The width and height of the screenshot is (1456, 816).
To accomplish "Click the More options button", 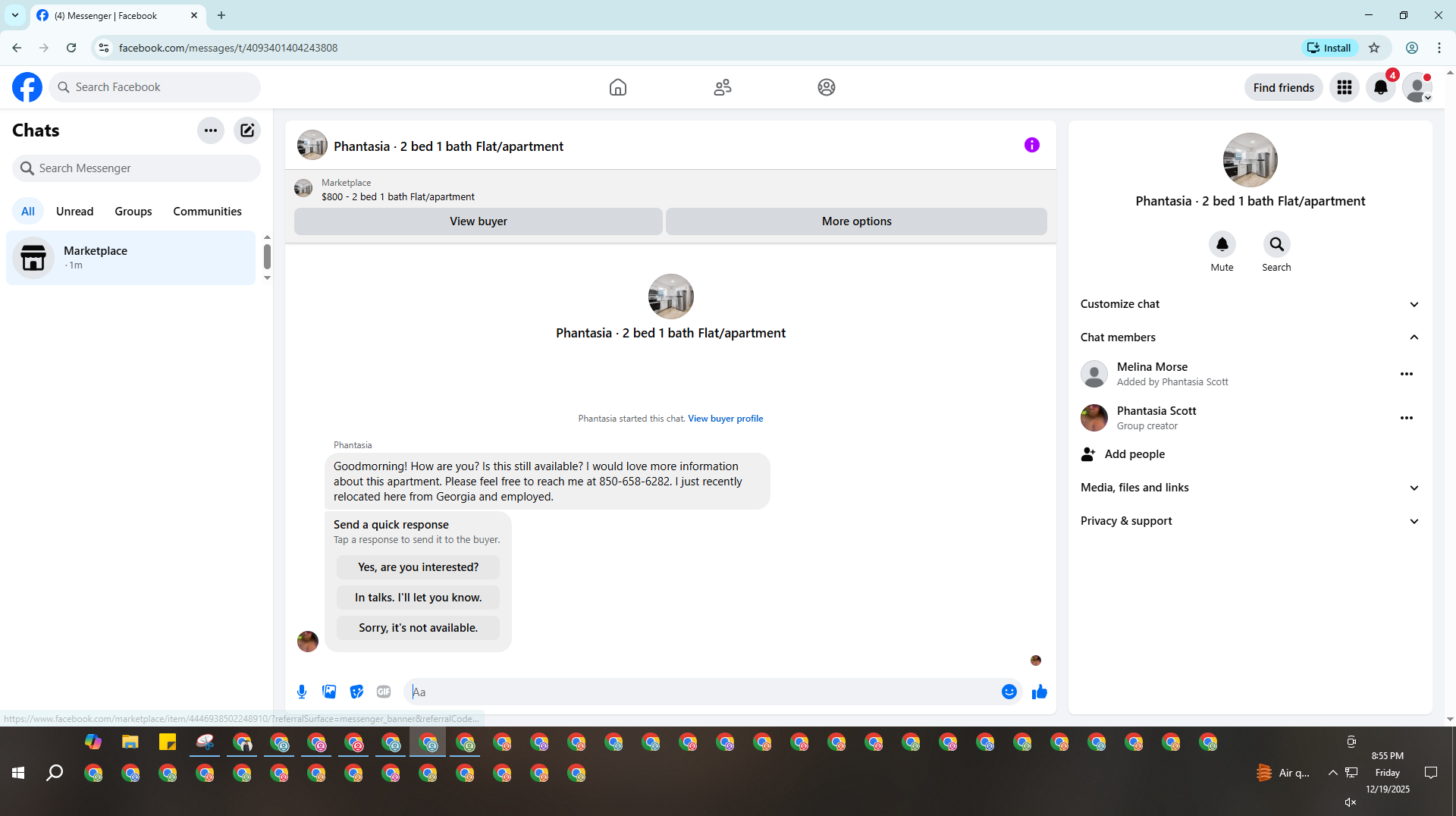I will pos(857,221).
